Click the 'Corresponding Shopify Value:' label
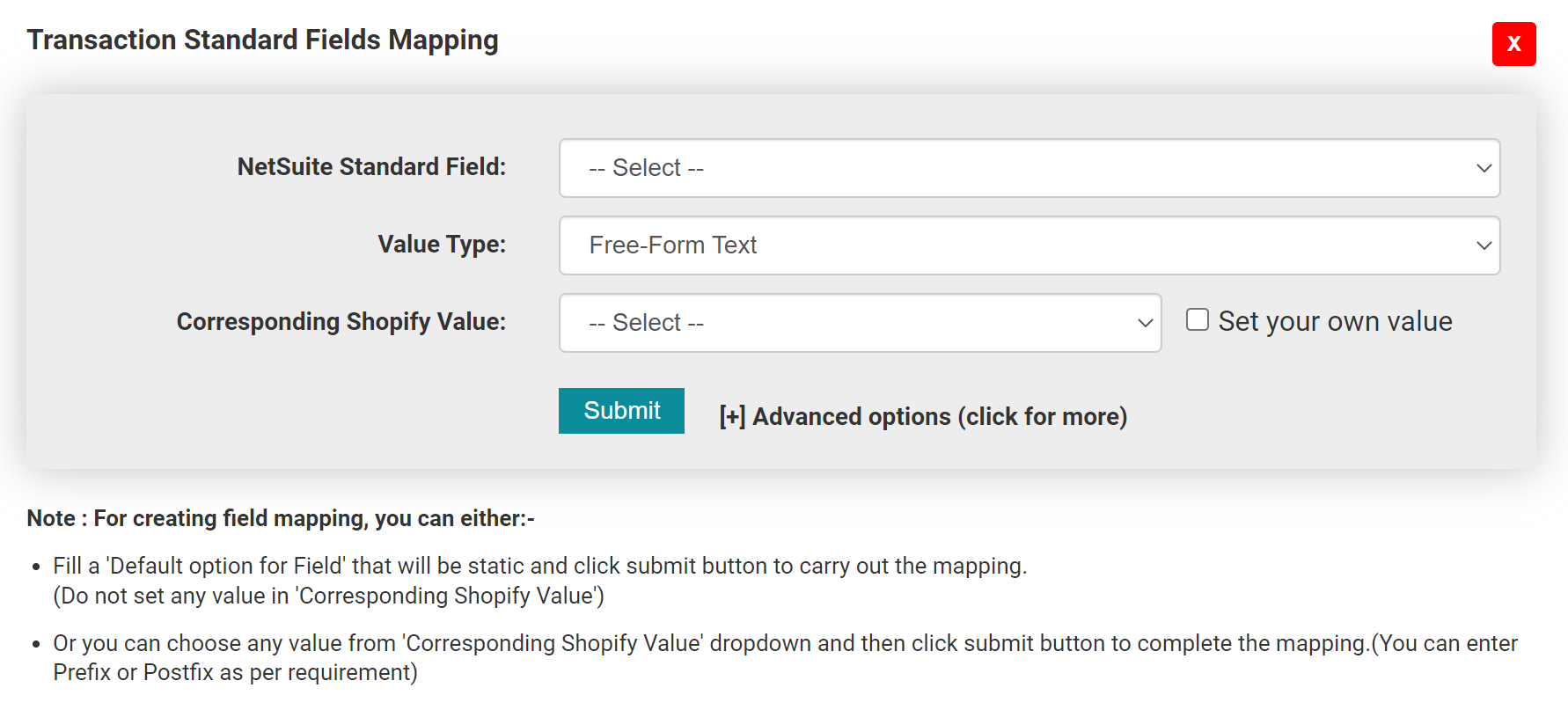Screen dimensions: 1568x710 (341, 322)
